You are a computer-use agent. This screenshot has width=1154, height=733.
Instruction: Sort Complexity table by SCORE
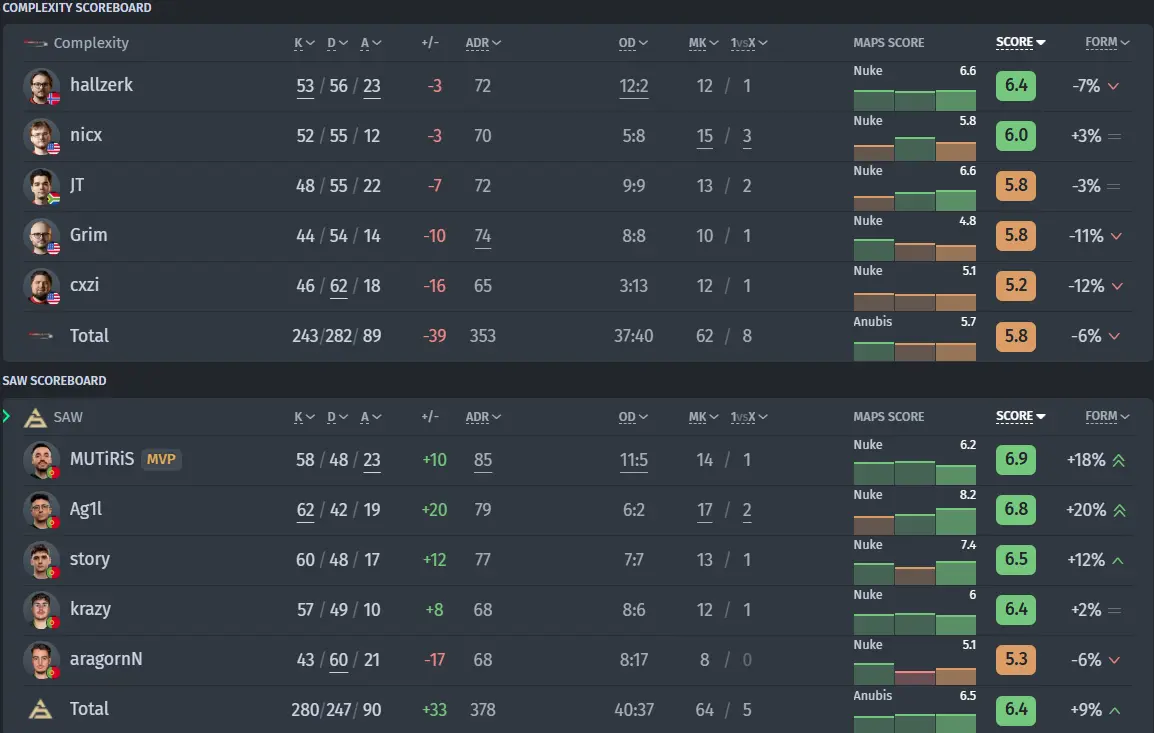(x=1020, y=42)
